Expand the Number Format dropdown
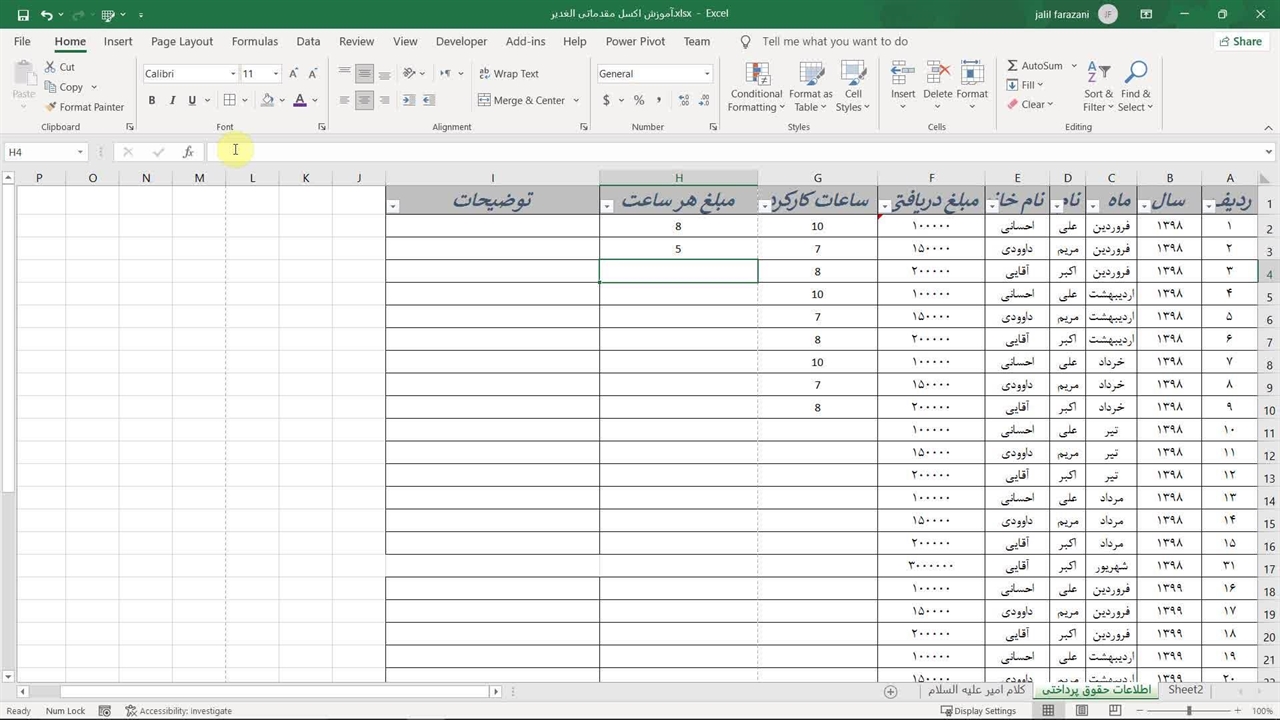This screenshot has height=720, width=1280. point(706,74)
